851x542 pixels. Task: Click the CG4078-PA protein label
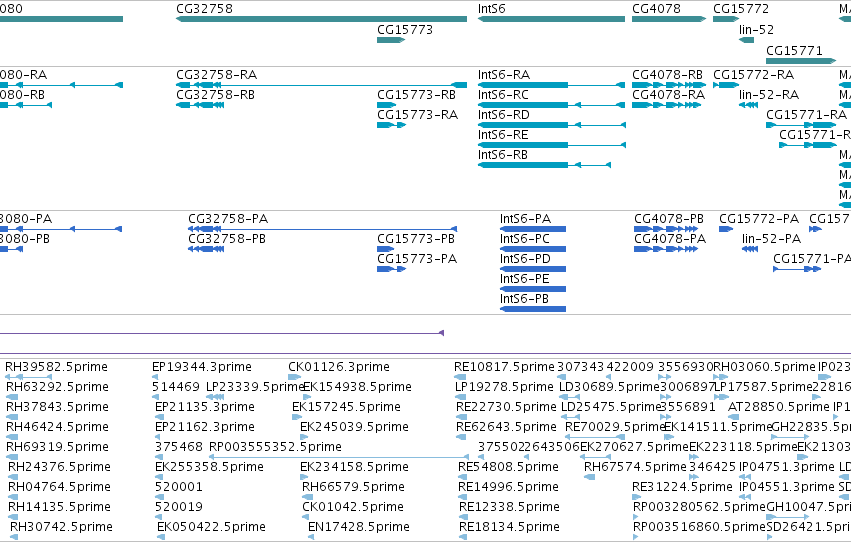(x=670, y=239)
